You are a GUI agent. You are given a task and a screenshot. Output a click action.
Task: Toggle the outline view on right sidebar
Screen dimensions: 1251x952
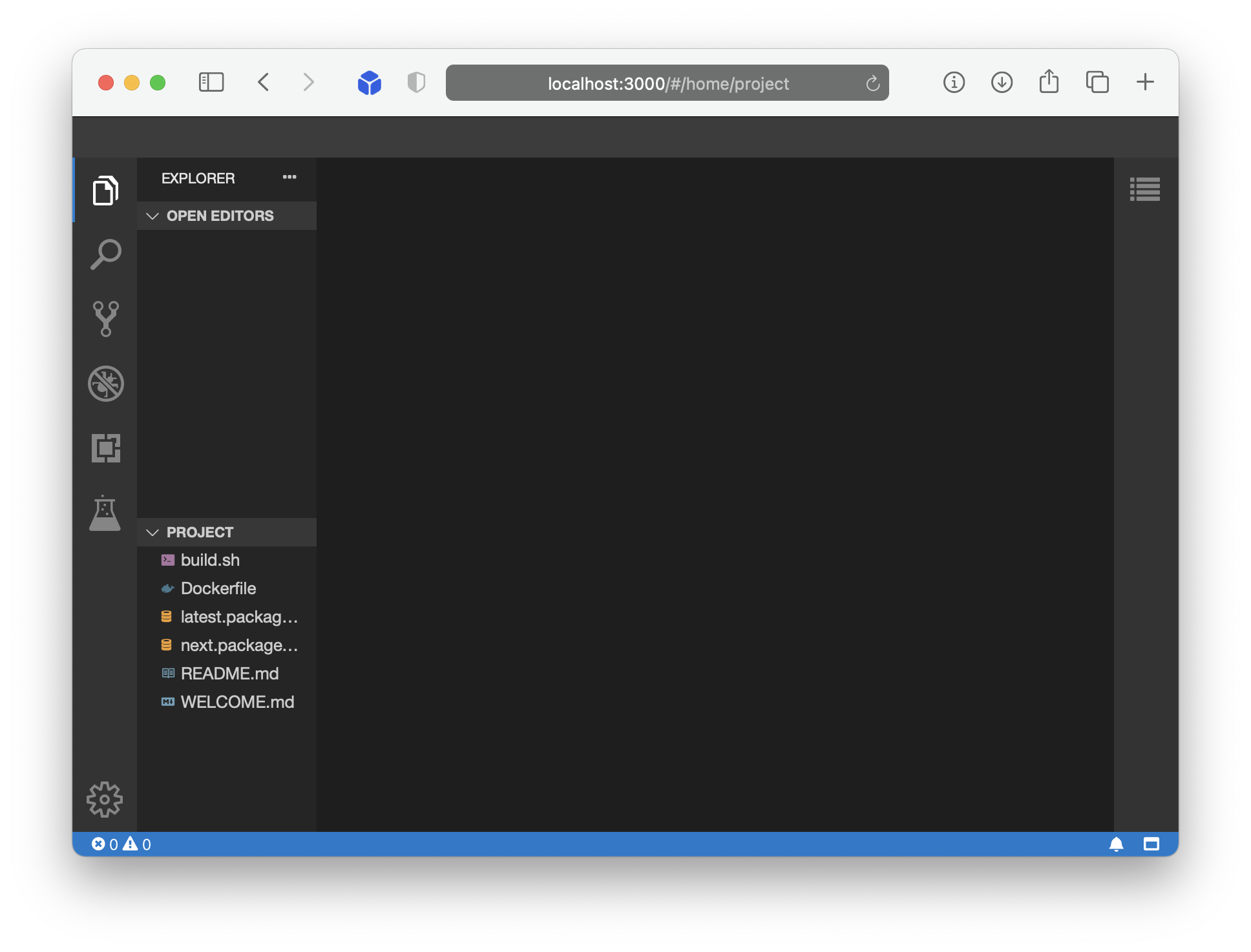[x=1144, y=189]
